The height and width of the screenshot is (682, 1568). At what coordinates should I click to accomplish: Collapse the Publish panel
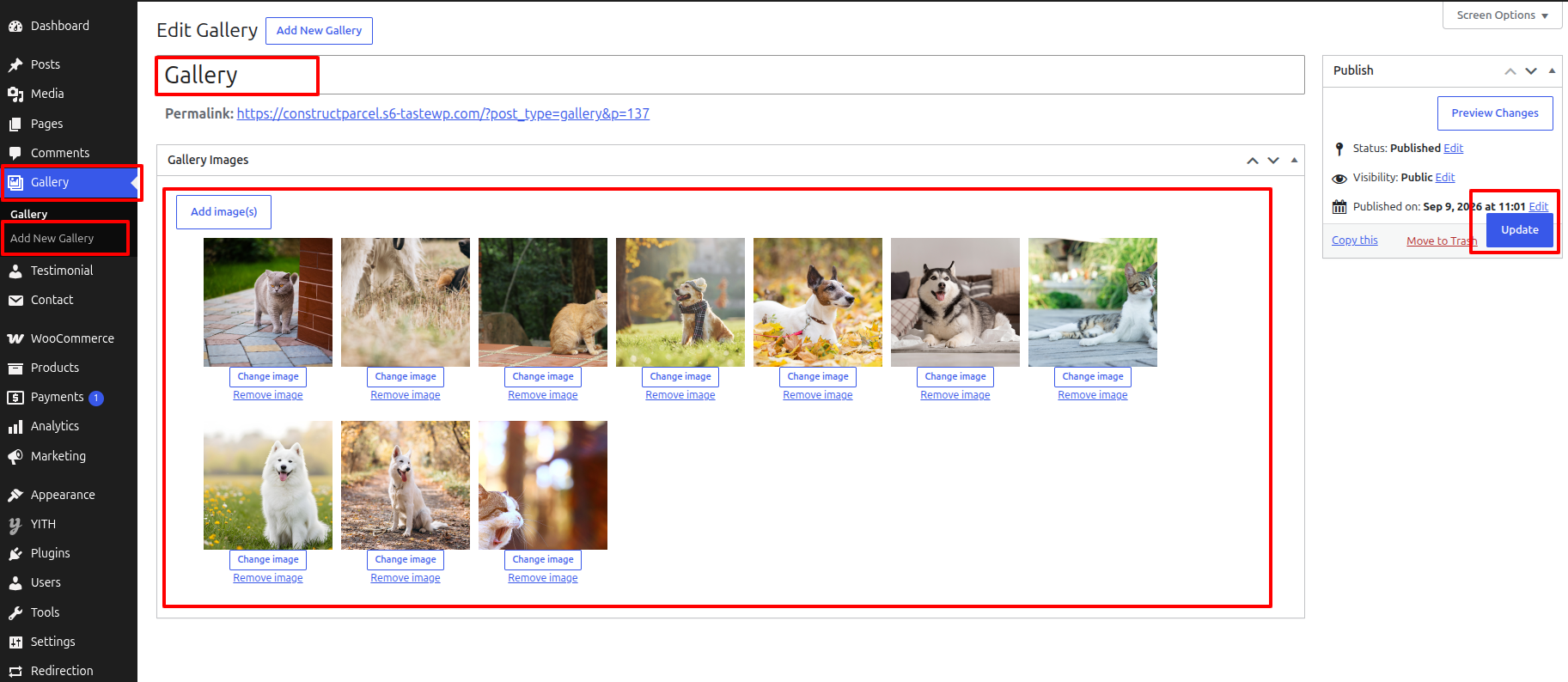click(1552, 71)
